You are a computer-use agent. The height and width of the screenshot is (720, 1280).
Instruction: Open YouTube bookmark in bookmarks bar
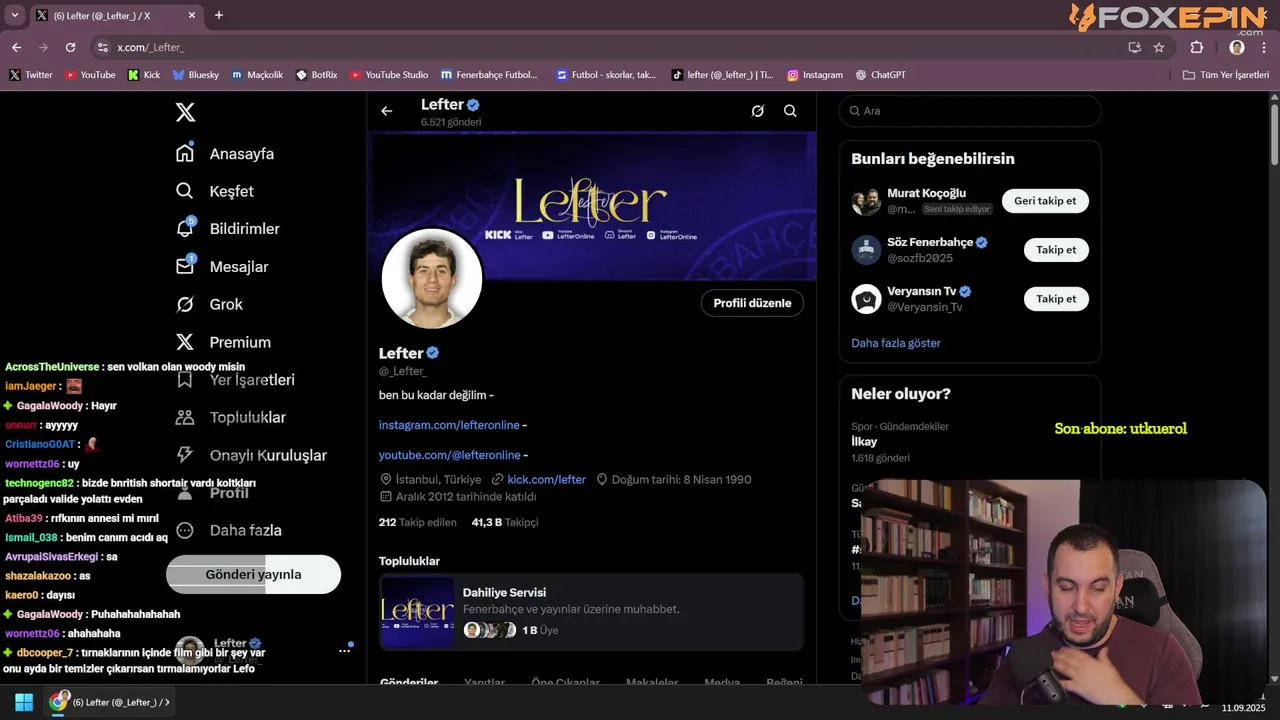(x=90, y=75)
